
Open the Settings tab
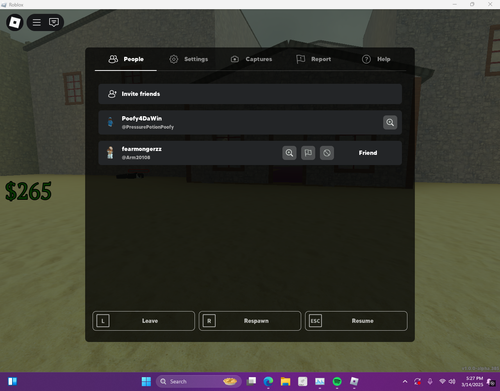189,59
